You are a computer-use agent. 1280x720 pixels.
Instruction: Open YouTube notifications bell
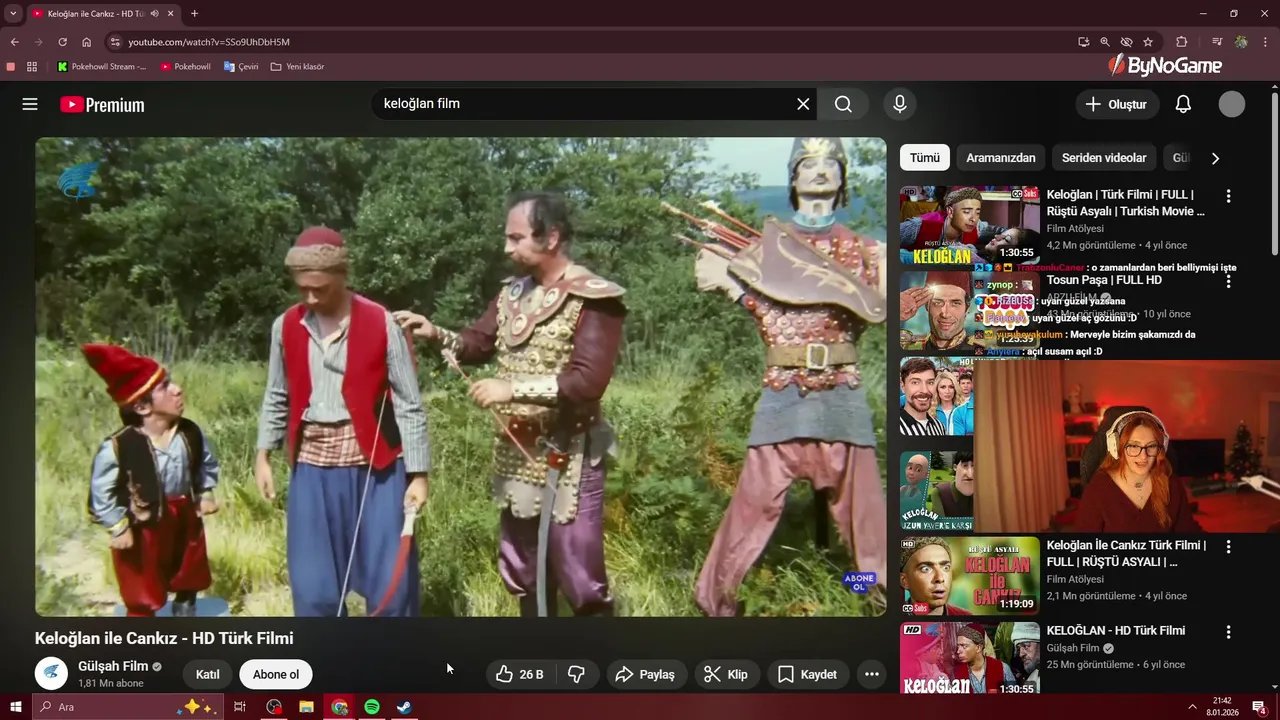pos(1183,104)
